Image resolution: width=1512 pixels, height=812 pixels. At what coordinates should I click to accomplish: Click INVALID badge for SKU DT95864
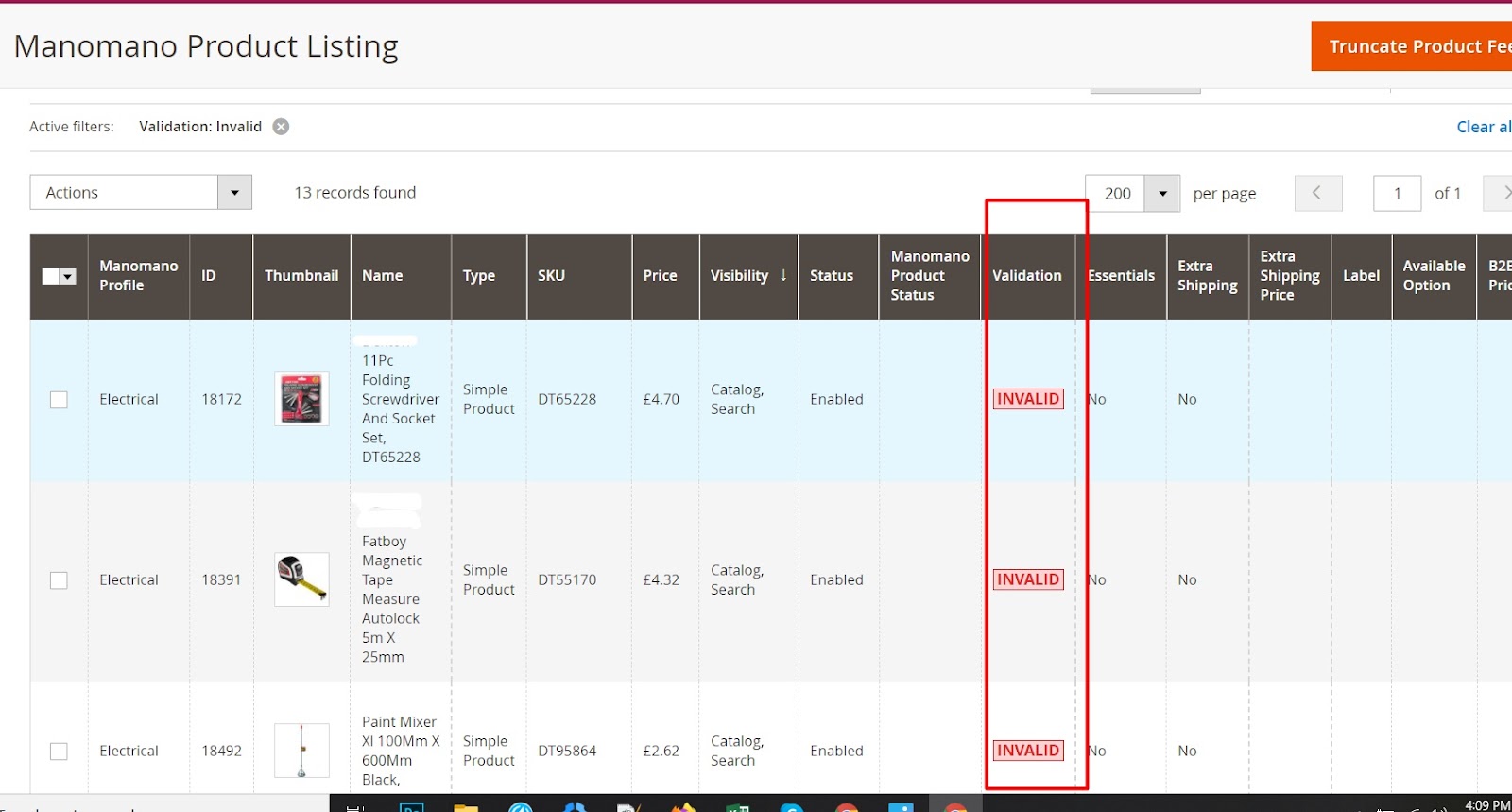pyautogui.click(x=1028, y=751)
